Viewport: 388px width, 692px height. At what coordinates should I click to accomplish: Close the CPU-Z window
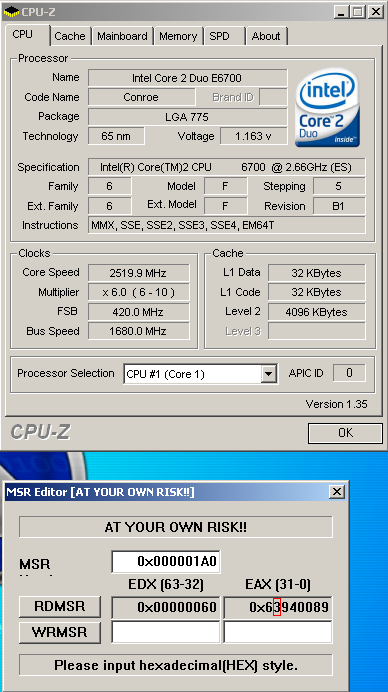375,11
